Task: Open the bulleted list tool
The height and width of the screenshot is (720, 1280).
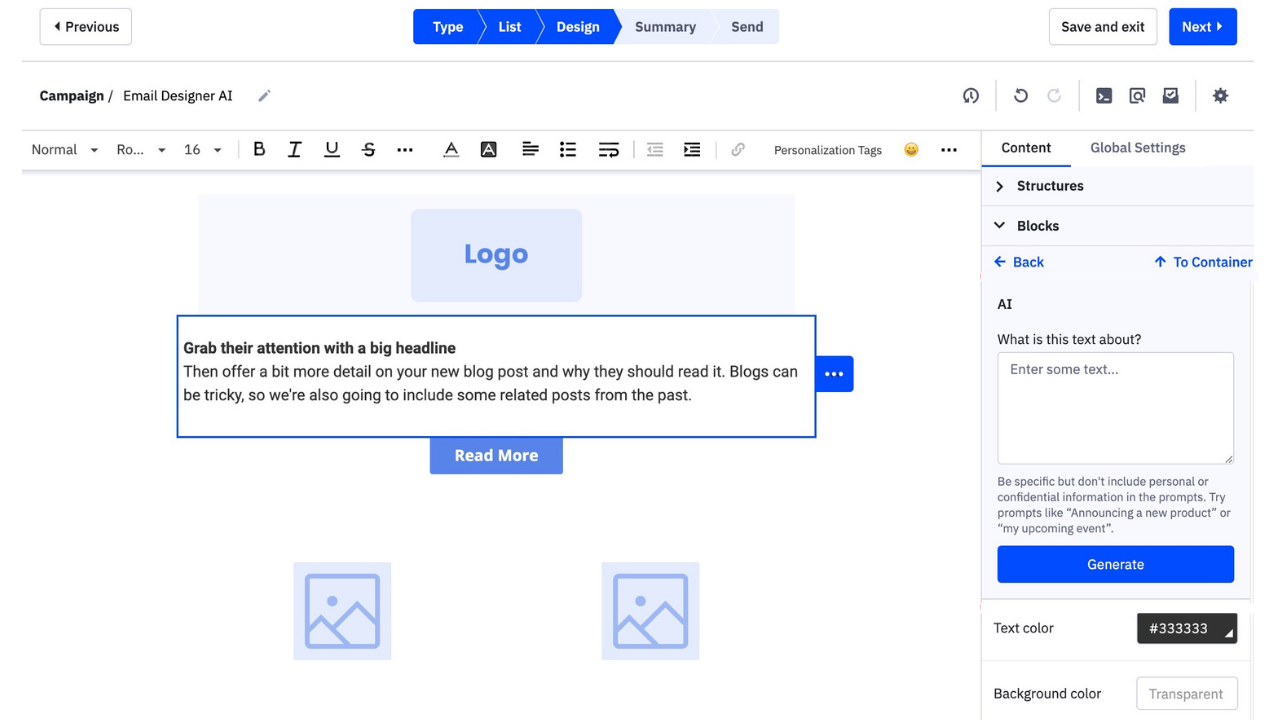Action: [568, 149]
